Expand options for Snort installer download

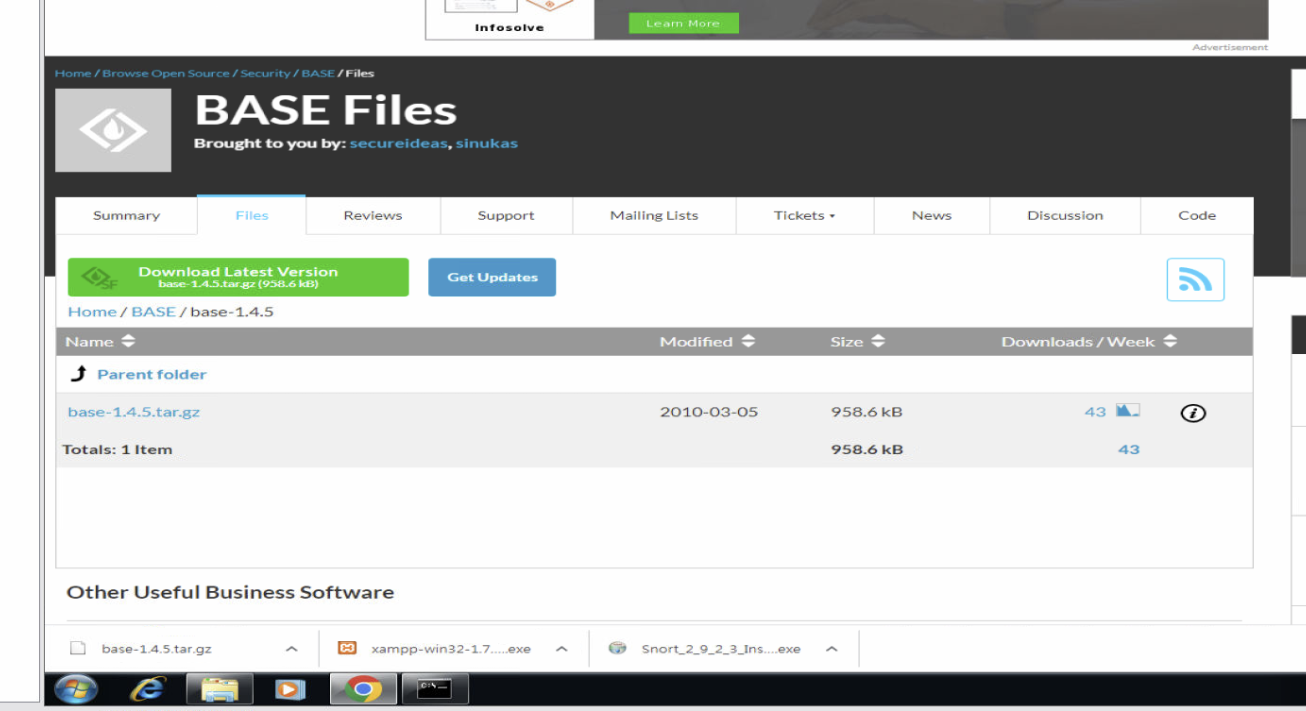pyautogui.click(x=831, y=649)
